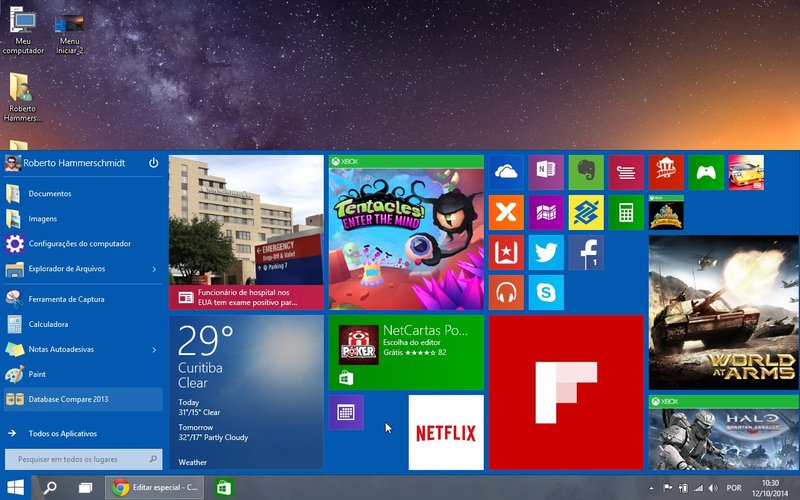This screenshot has width=800, height=500.
Task: Click the battery power tray icon
Action: click(683, 488)
